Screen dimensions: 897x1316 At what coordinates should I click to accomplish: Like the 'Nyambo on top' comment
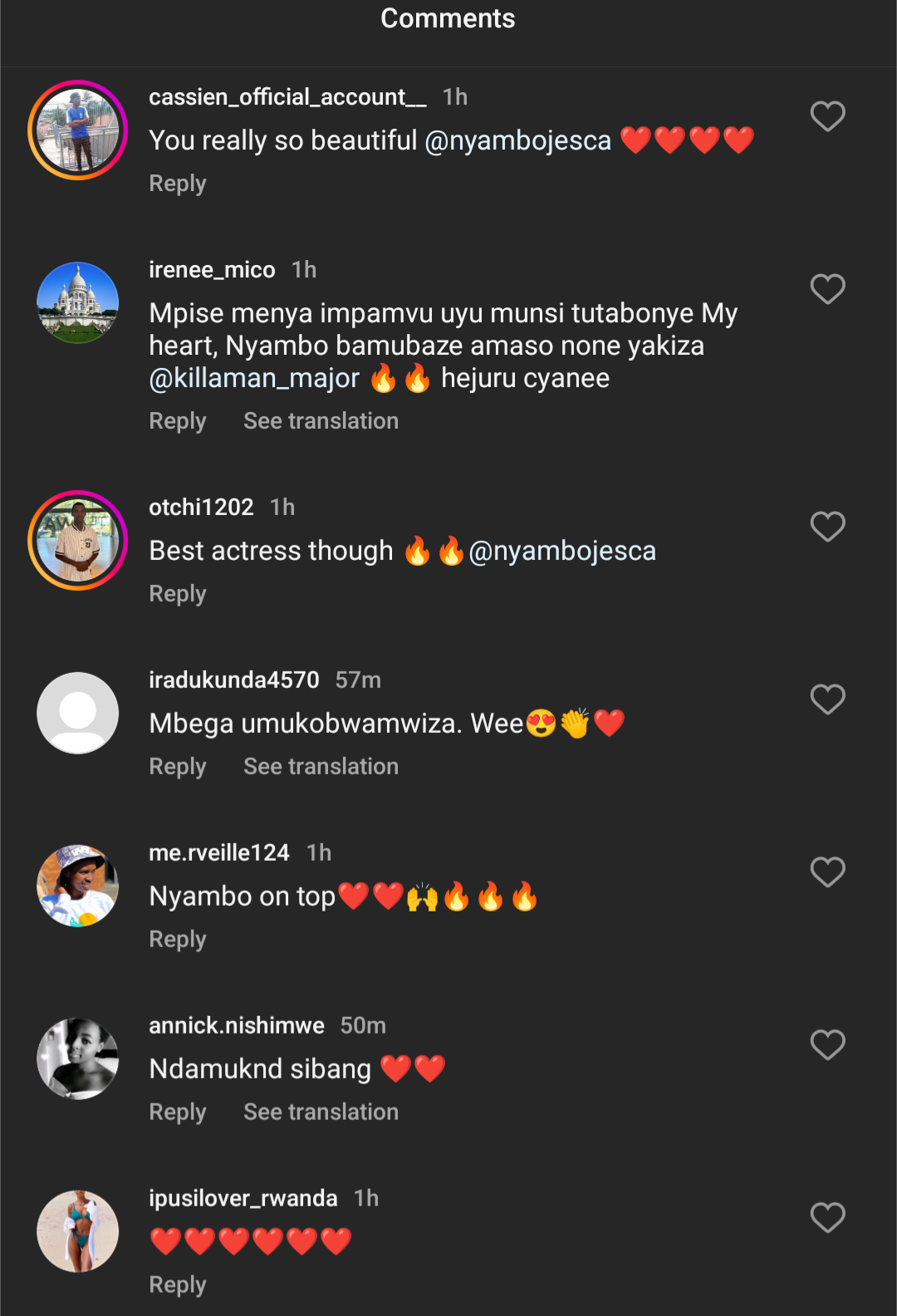click(827, 872)
